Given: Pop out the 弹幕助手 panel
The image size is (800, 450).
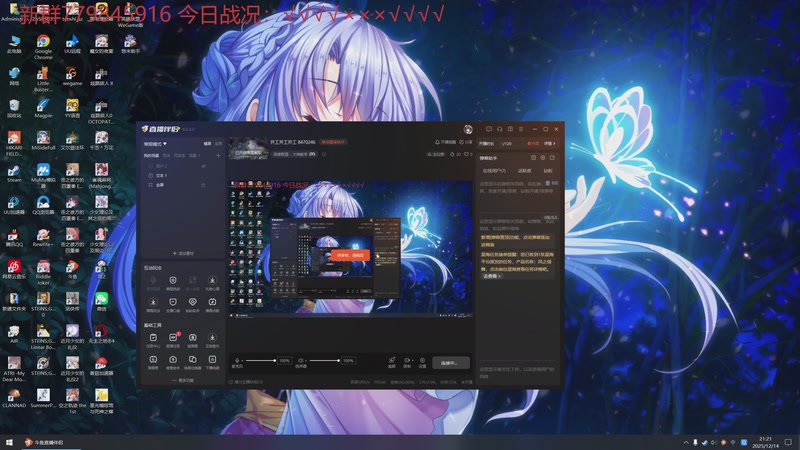Looking at the screenshot, I should point(552,158).
